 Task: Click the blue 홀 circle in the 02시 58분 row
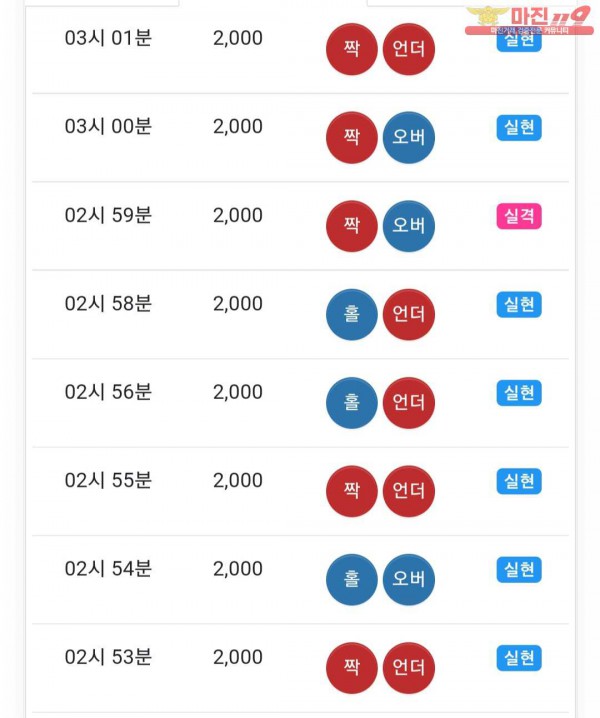351,314
